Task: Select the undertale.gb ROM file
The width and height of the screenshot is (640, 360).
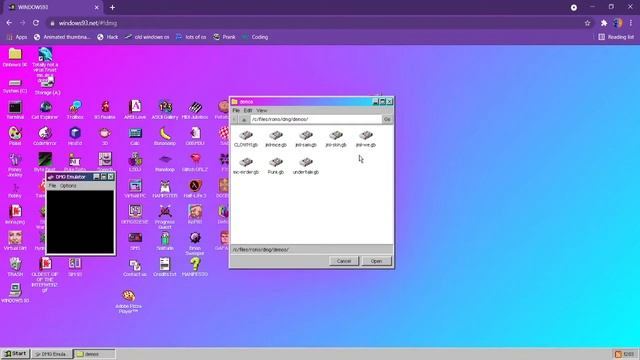Action: [x=306, y=166]
